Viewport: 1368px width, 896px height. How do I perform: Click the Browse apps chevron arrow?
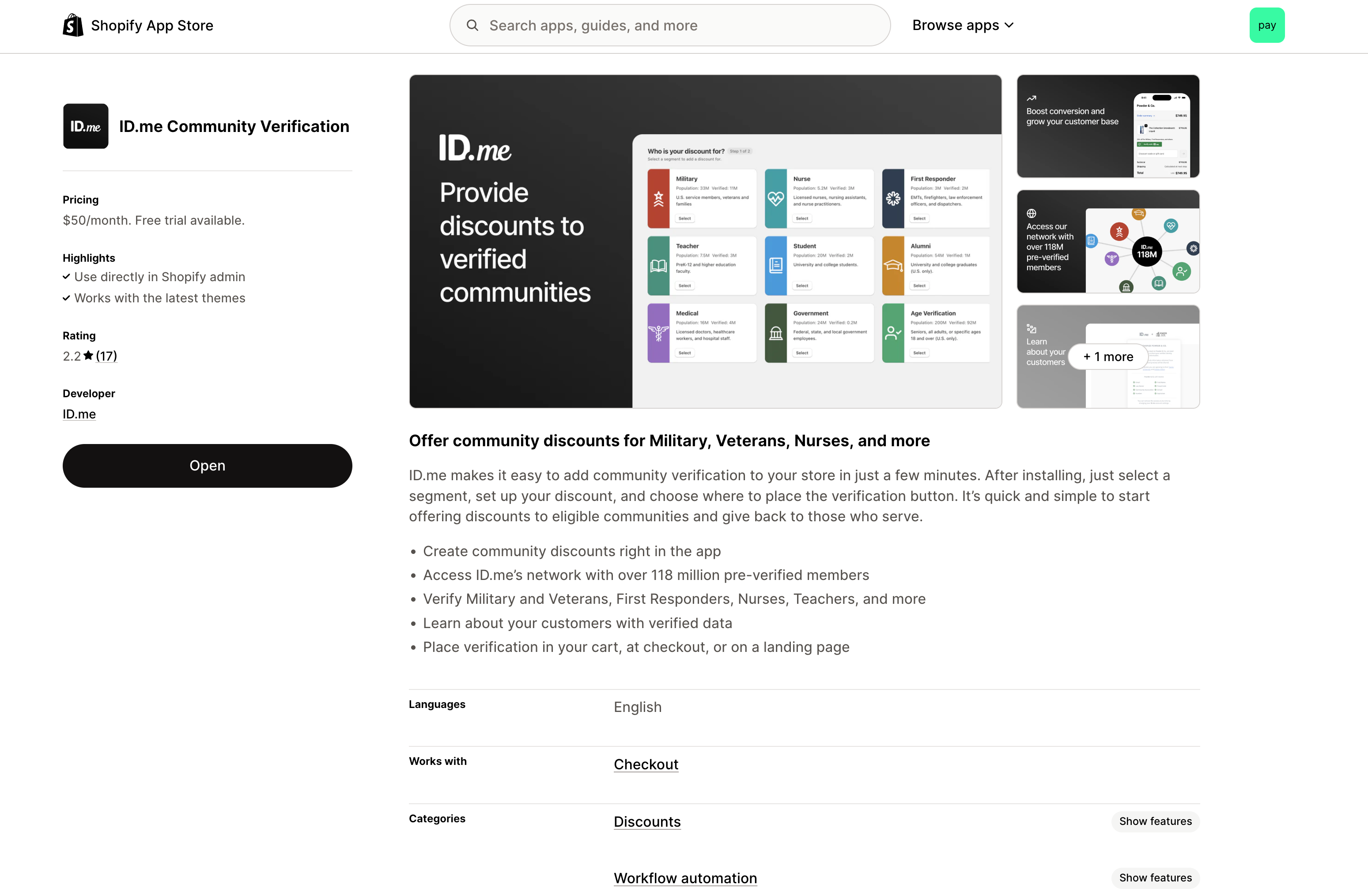(1009, 25)
